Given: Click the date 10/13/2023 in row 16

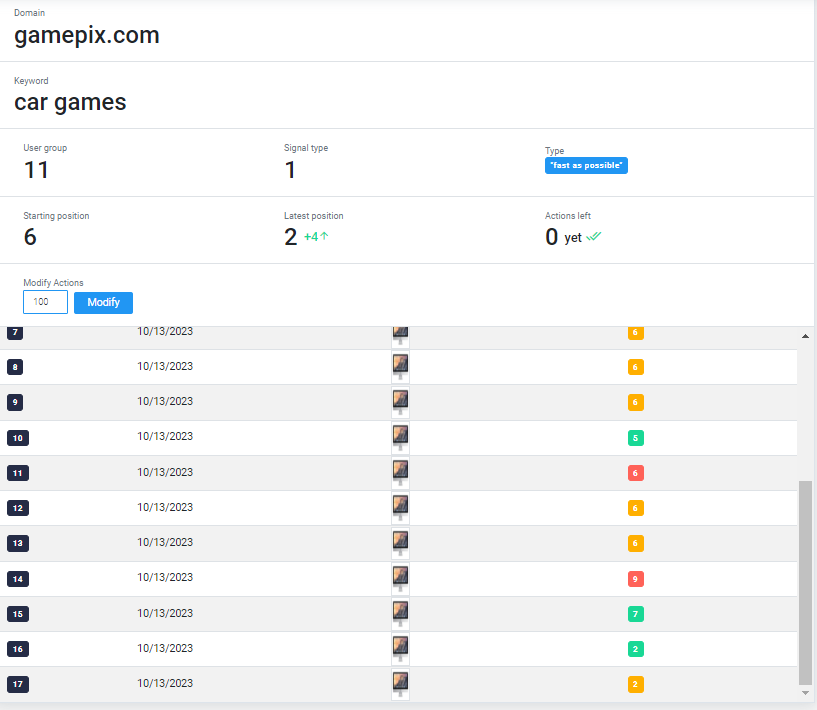Looking at the screenshot, I should (165, 649).
